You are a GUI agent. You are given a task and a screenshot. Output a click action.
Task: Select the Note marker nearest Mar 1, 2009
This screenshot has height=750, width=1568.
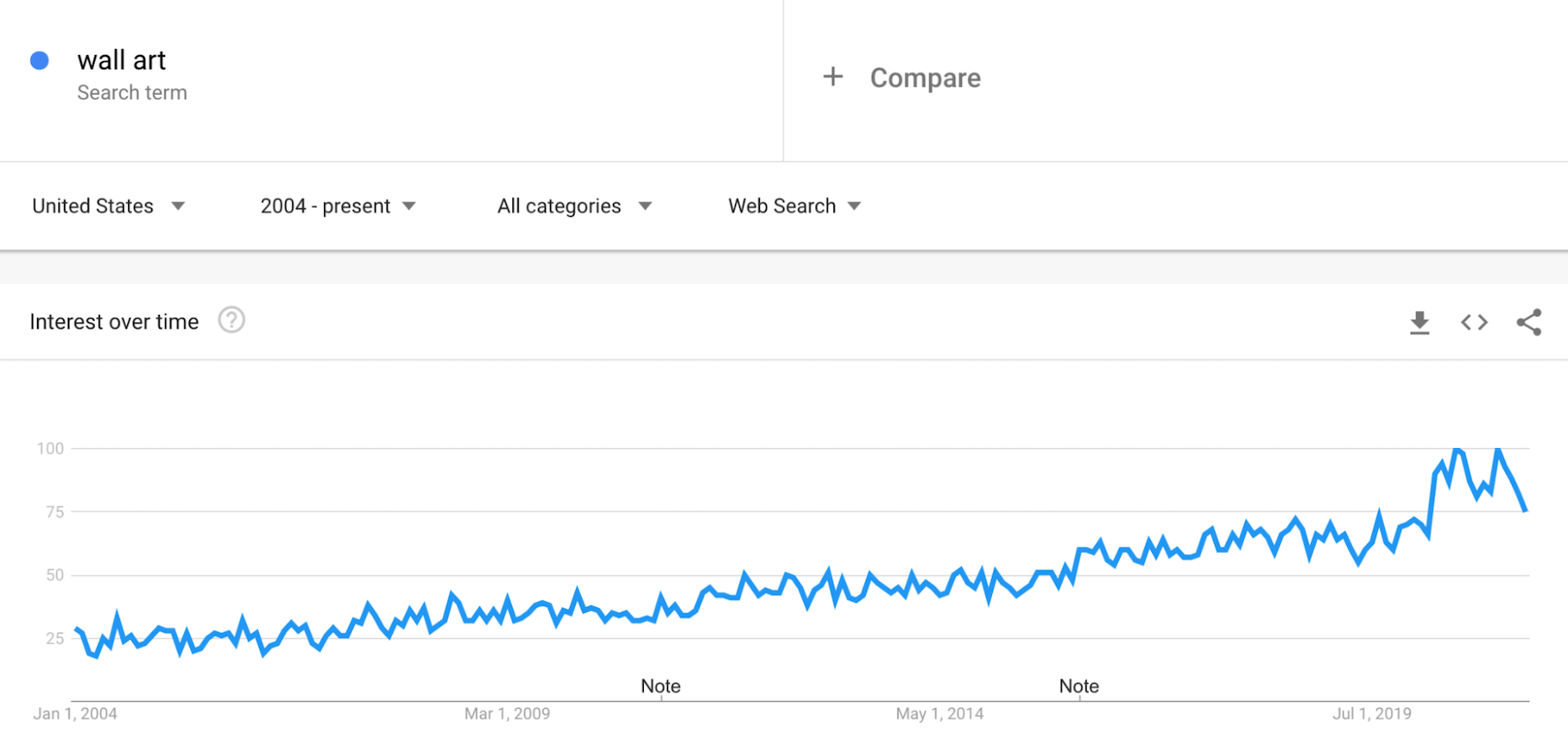coord(660,686)
